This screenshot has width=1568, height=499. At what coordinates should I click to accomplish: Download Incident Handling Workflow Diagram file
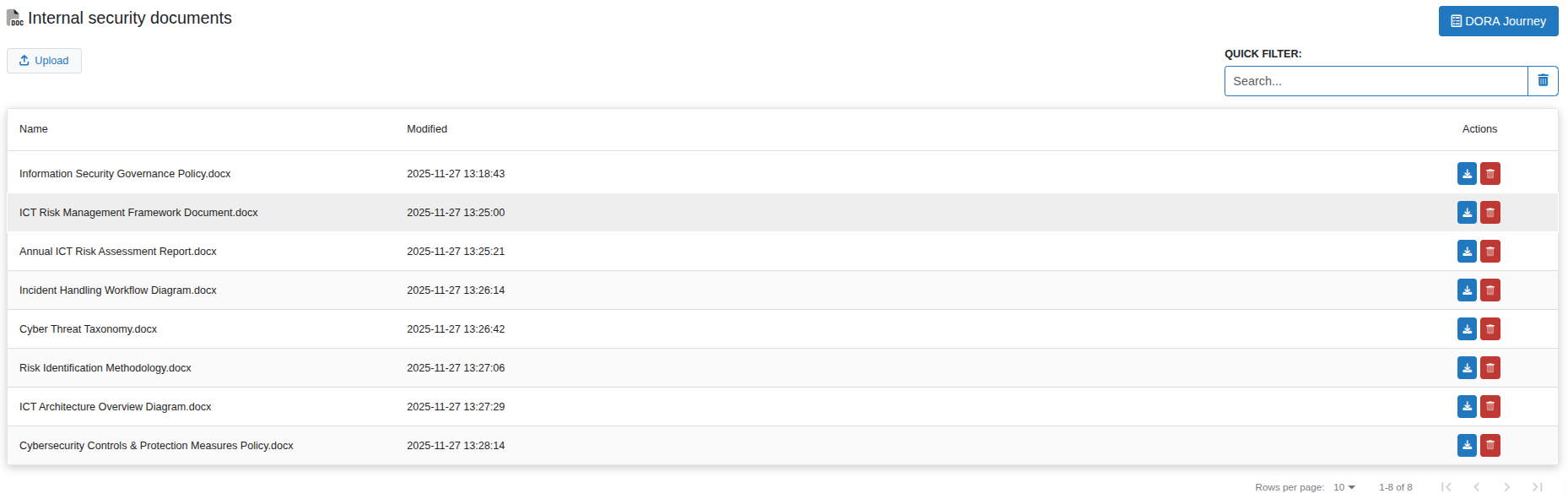coord(1467,290)
